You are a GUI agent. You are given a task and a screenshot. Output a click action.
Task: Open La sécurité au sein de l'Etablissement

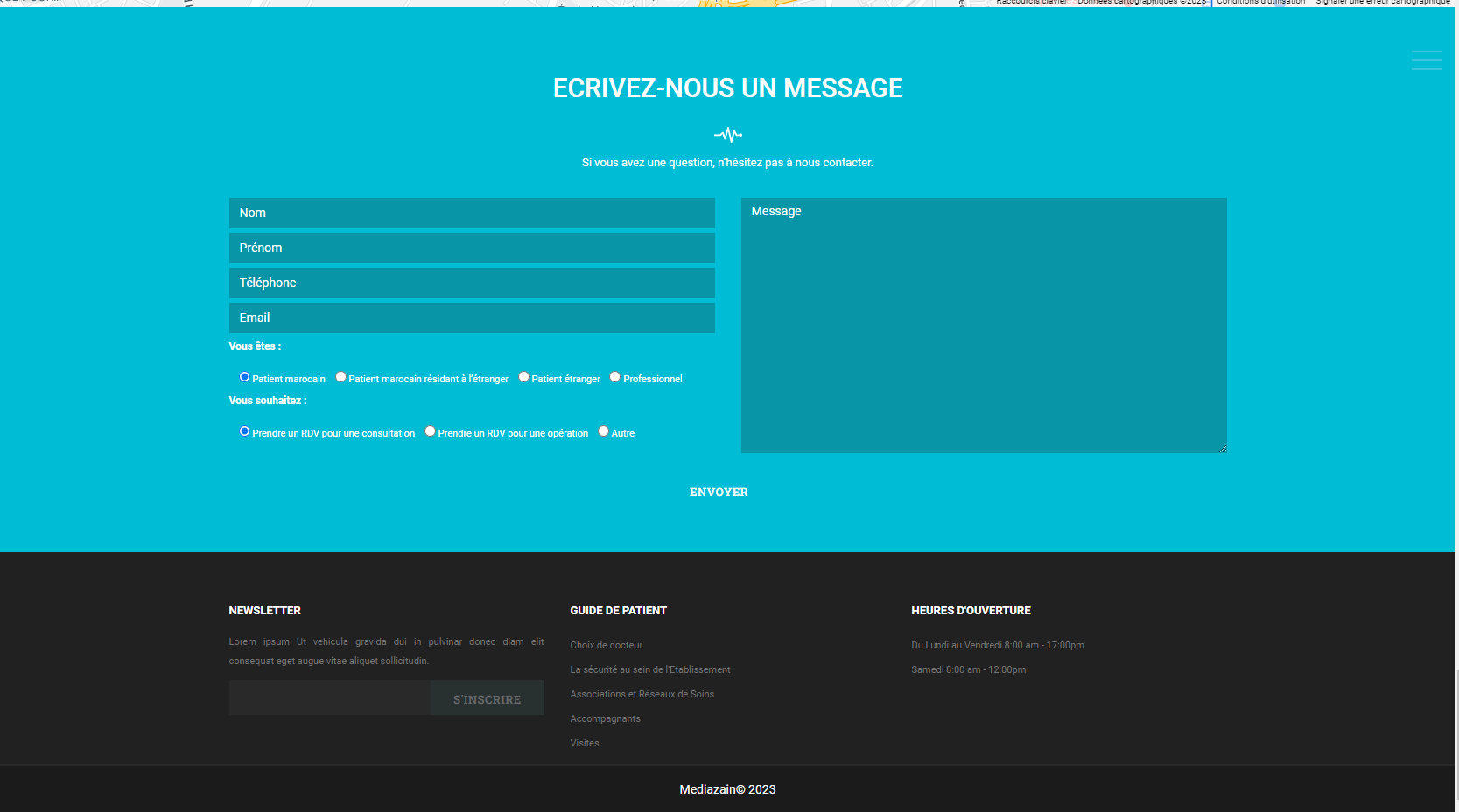[x=649, y=669]
